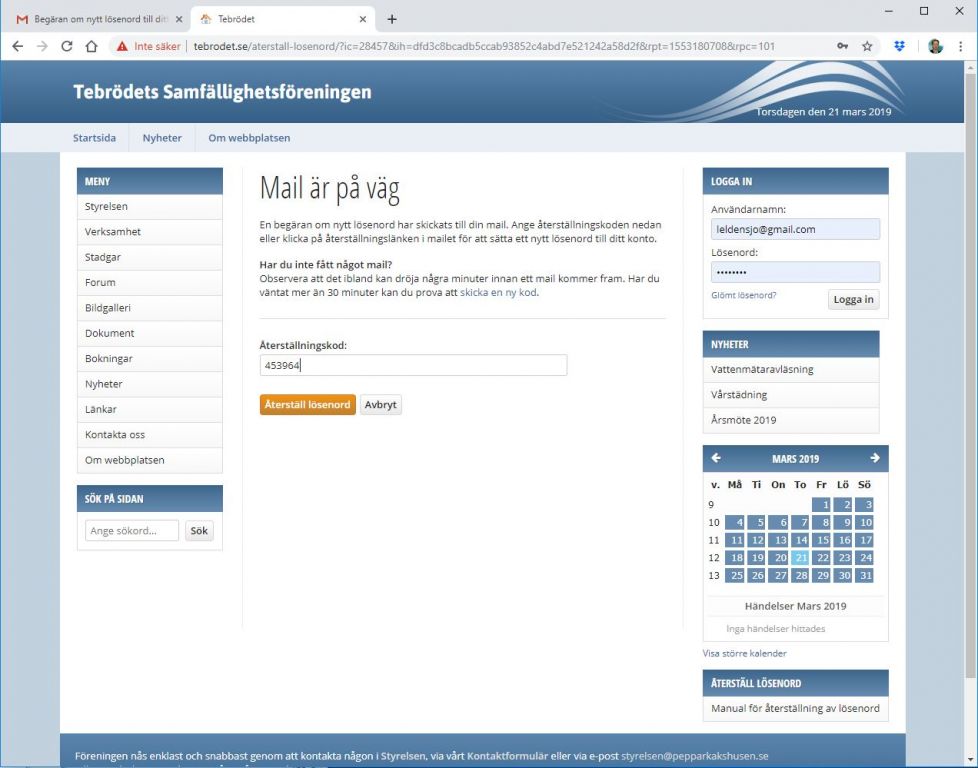The height and width of the screenshot is (768, 978).
Task: Click the Glömt lösenord? link
Action: point(743,295)
